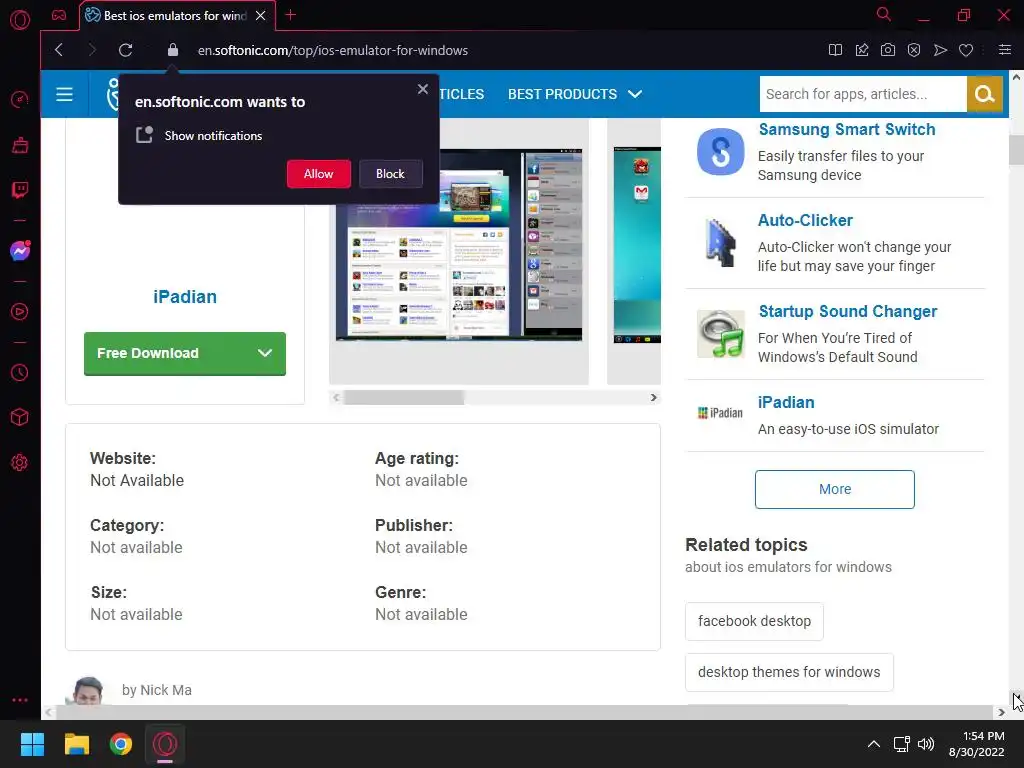1024x768 pixels.
Task: Dismiss the notification permission popup
Action: [x=423, y=89]
